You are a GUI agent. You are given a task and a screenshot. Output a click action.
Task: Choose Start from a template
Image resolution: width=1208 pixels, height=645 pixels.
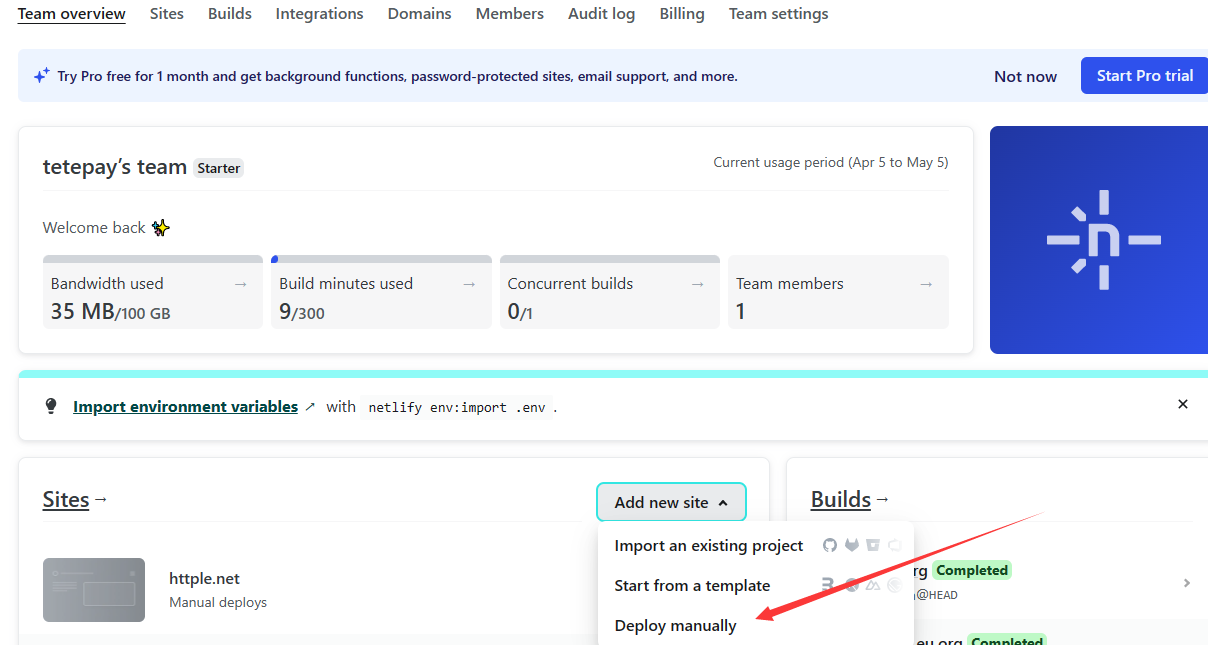pyautogui.click(x=692, y=586)
